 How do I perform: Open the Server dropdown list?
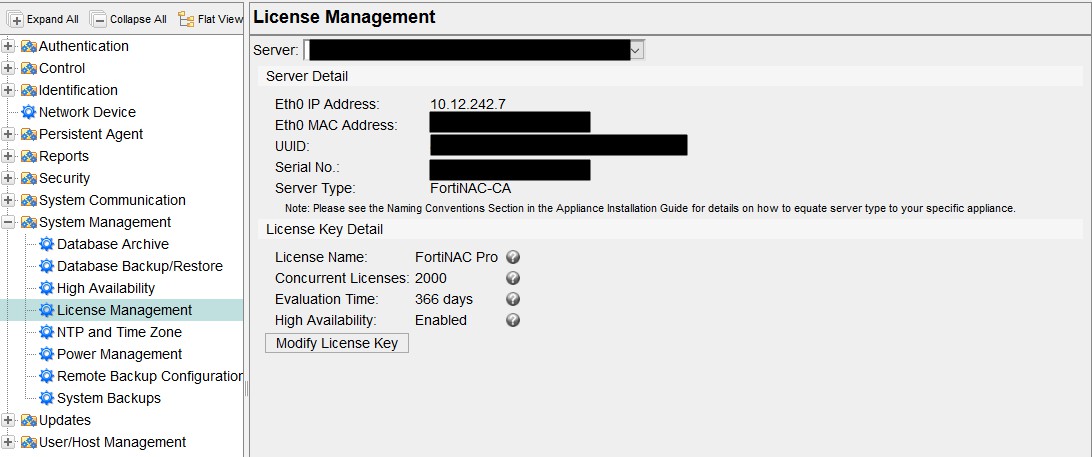636,49
